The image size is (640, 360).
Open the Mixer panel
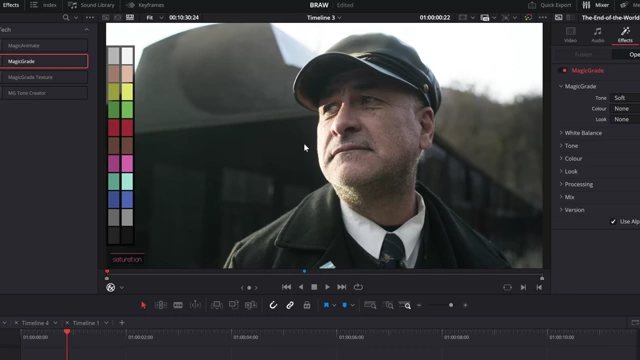(x=596, y=5)
